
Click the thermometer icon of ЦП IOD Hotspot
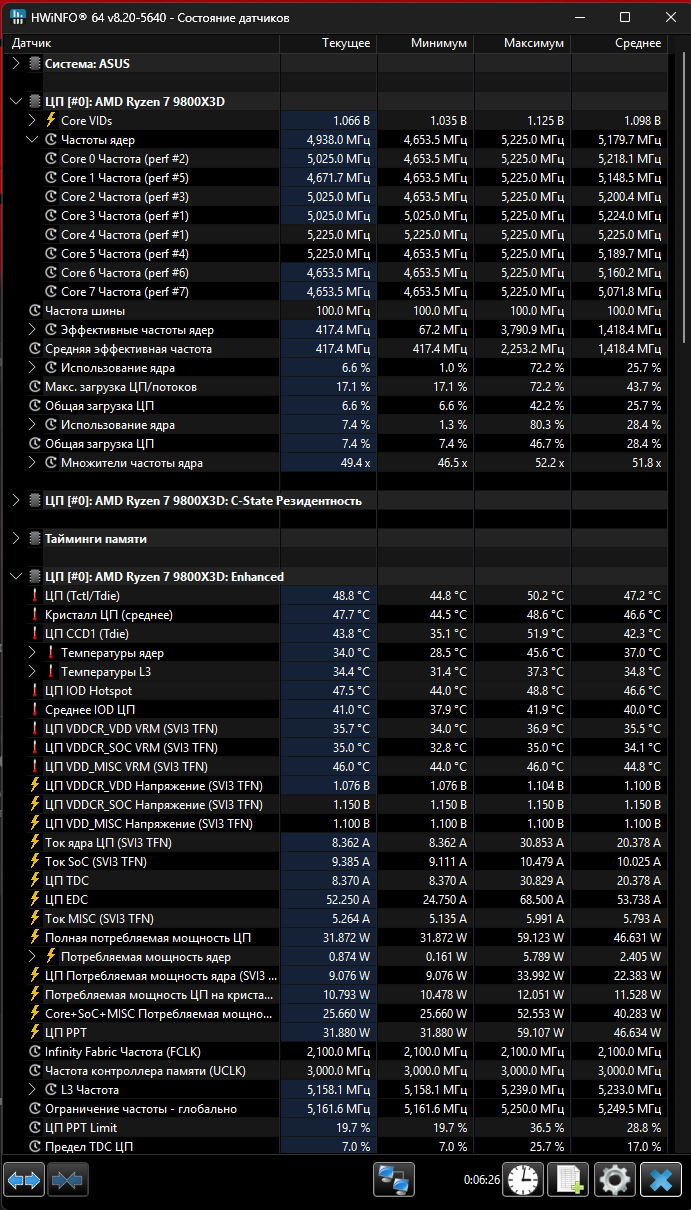[35, 691]
